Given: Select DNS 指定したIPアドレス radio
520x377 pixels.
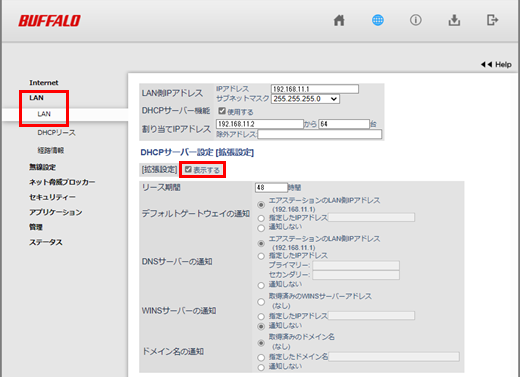Looking at the screenshot, I should 261,256.
